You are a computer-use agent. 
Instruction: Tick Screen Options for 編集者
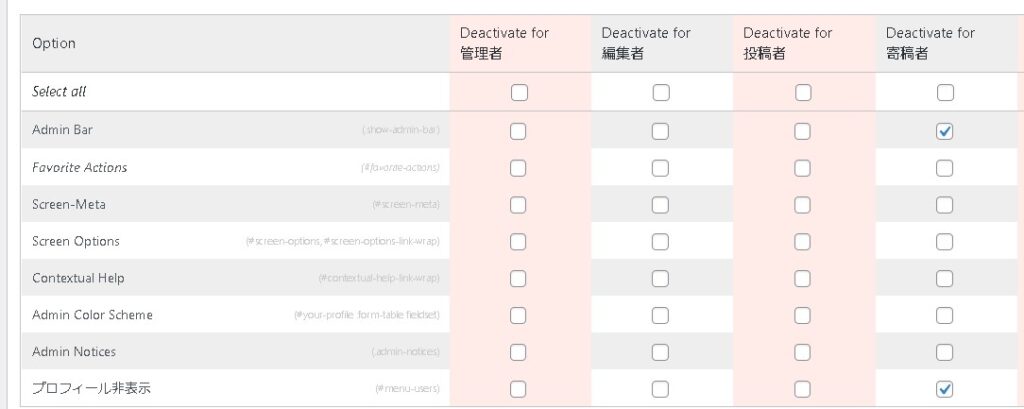coord(661,242)
